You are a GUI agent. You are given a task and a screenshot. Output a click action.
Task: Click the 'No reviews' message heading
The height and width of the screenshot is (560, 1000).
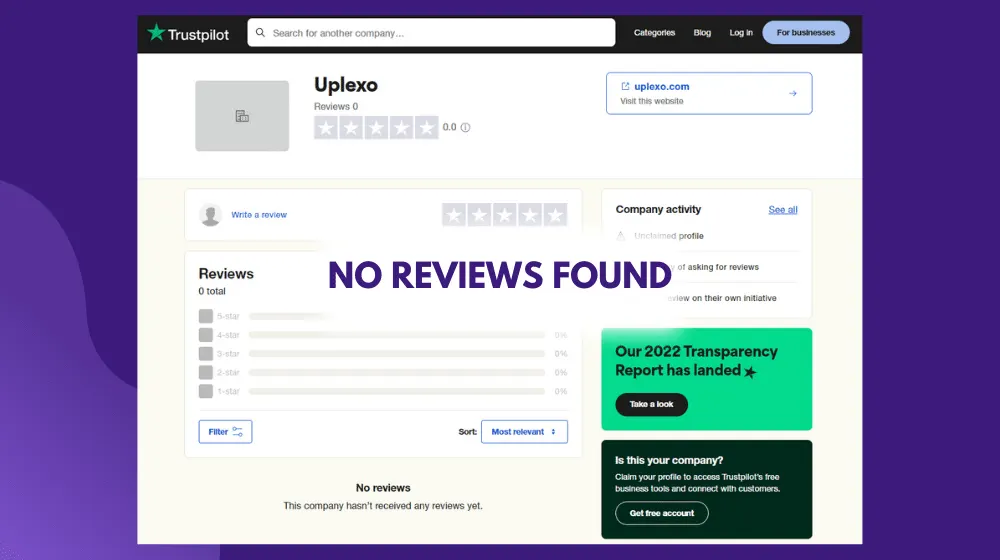tap(383, 488)
